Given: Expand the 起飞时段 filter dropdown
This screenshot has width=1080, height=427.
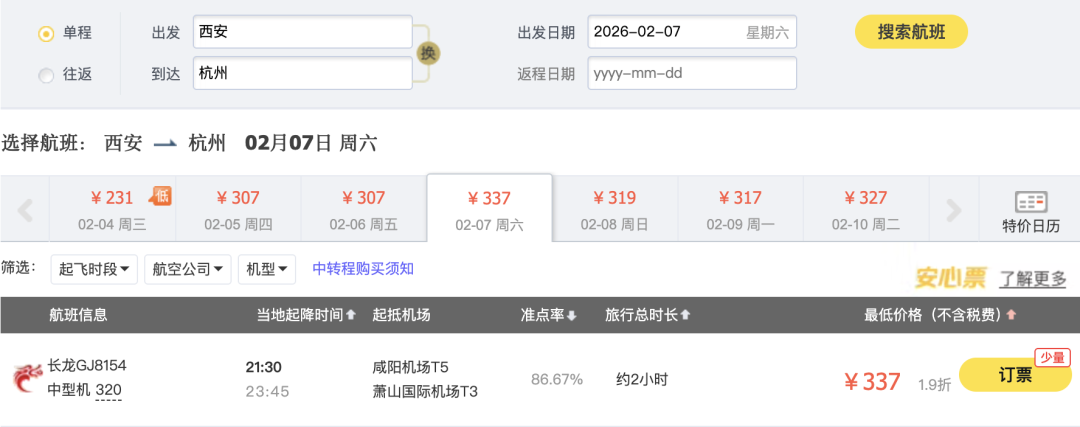Looking at the screenshot, I should 94,269.
